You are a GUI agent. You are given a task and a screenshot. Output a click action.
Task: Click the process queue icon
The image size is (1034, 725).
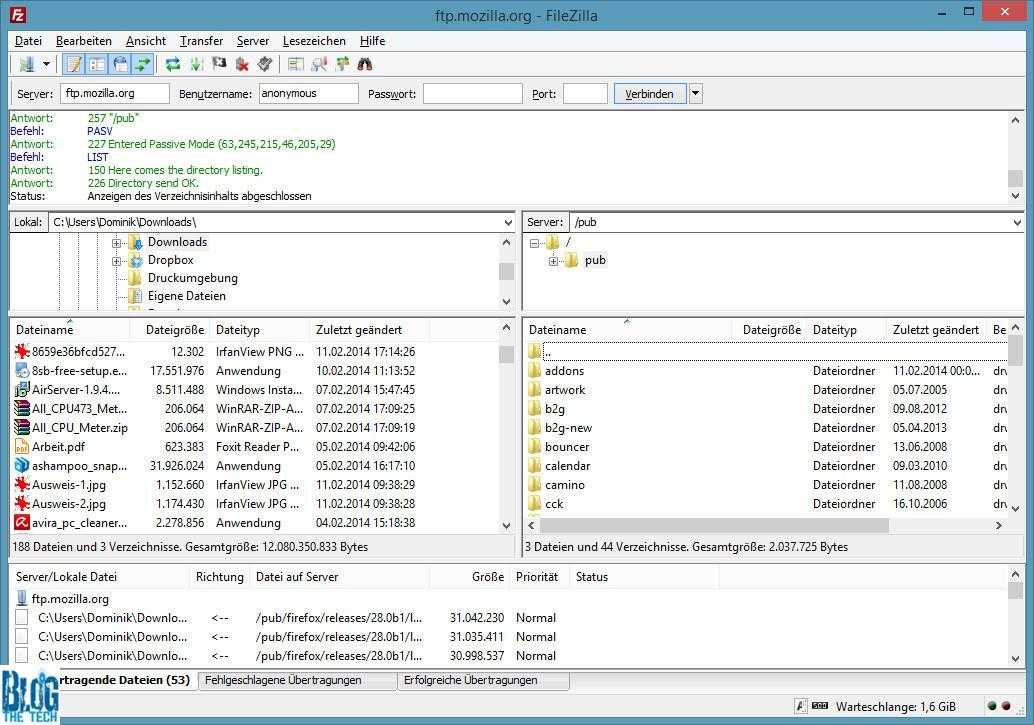(196, 64)
